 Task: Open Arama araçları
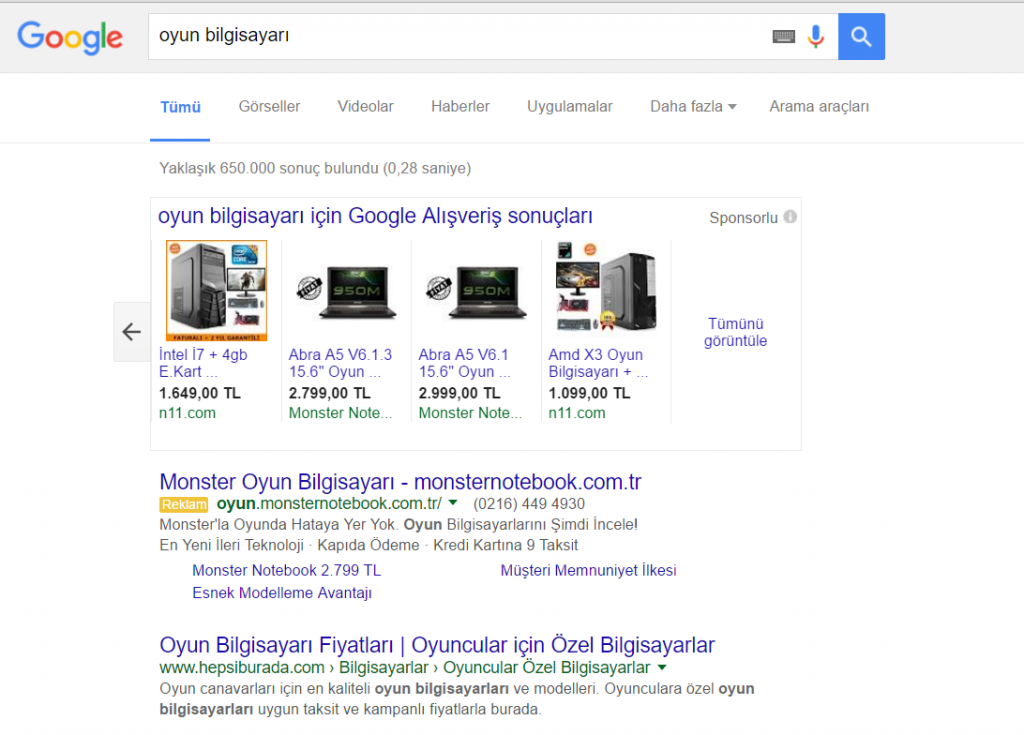pyautogui.click(x=819, y=106)
